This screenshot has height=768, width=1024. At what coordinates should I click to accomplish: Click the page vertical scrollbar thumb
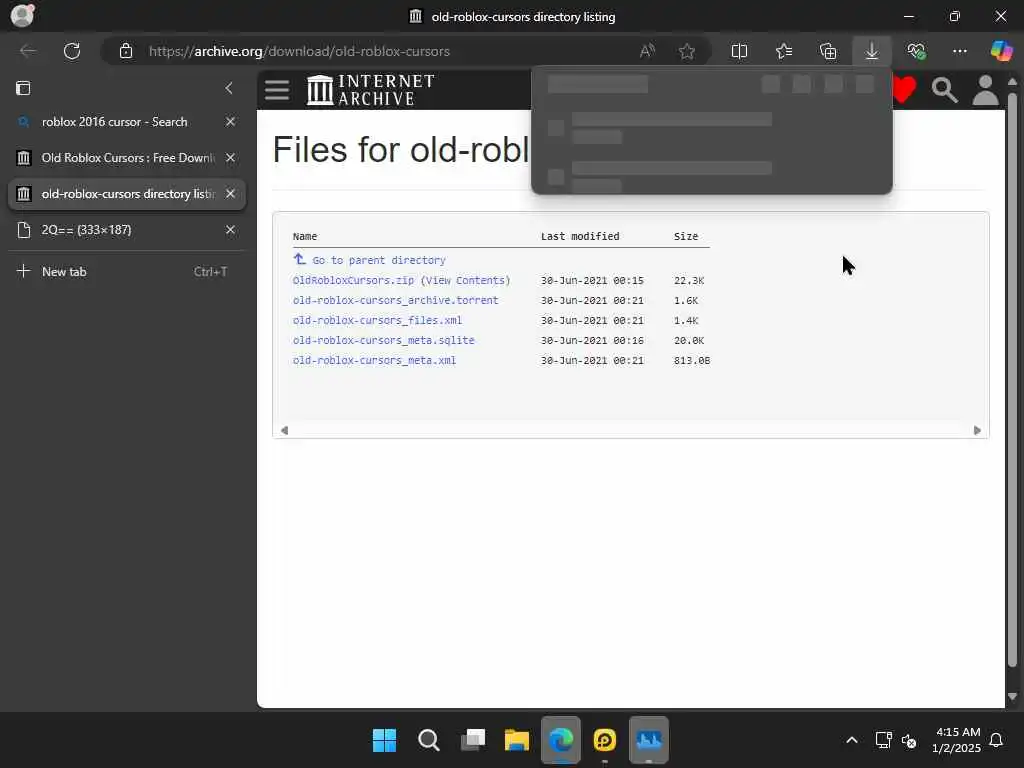pos(1012,379)
